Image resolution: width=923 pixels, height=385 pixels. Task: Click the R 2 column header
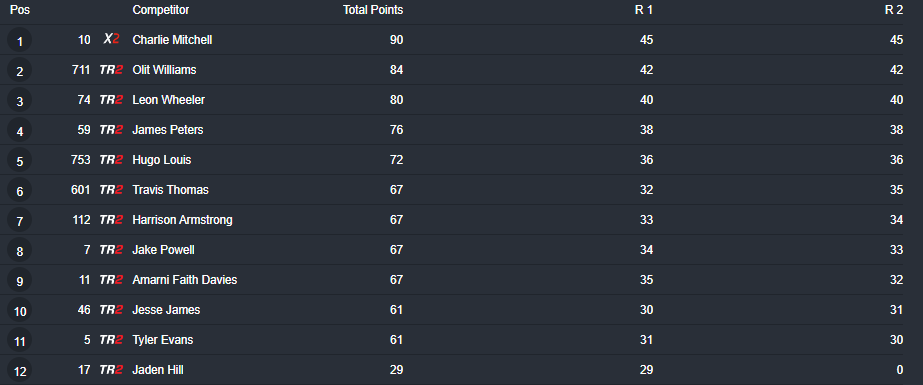coord(894,10)
